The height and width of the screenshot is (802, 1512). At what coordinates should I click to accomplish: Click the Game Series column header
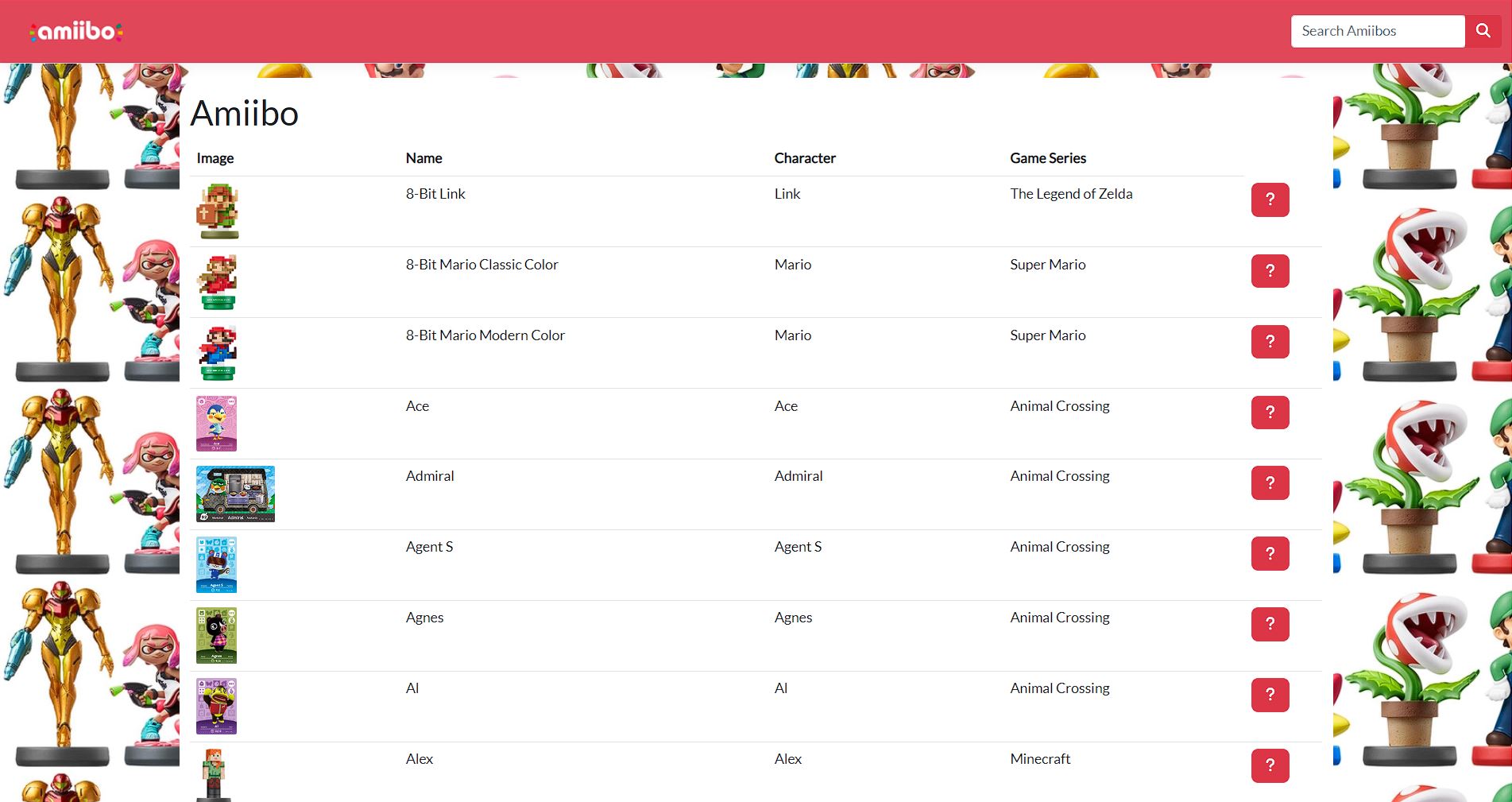click(x=1048, y=158)
